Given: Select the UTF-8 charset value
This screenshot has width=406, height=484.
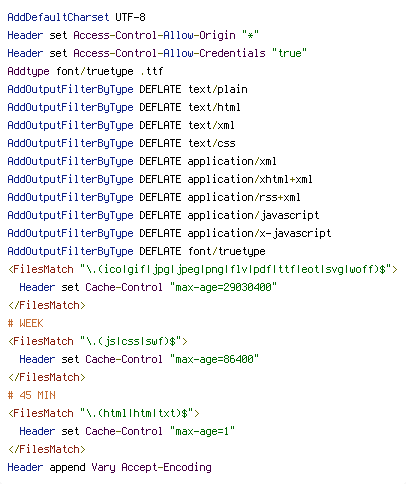Looking at the screenshot, I should coord(130,17).
